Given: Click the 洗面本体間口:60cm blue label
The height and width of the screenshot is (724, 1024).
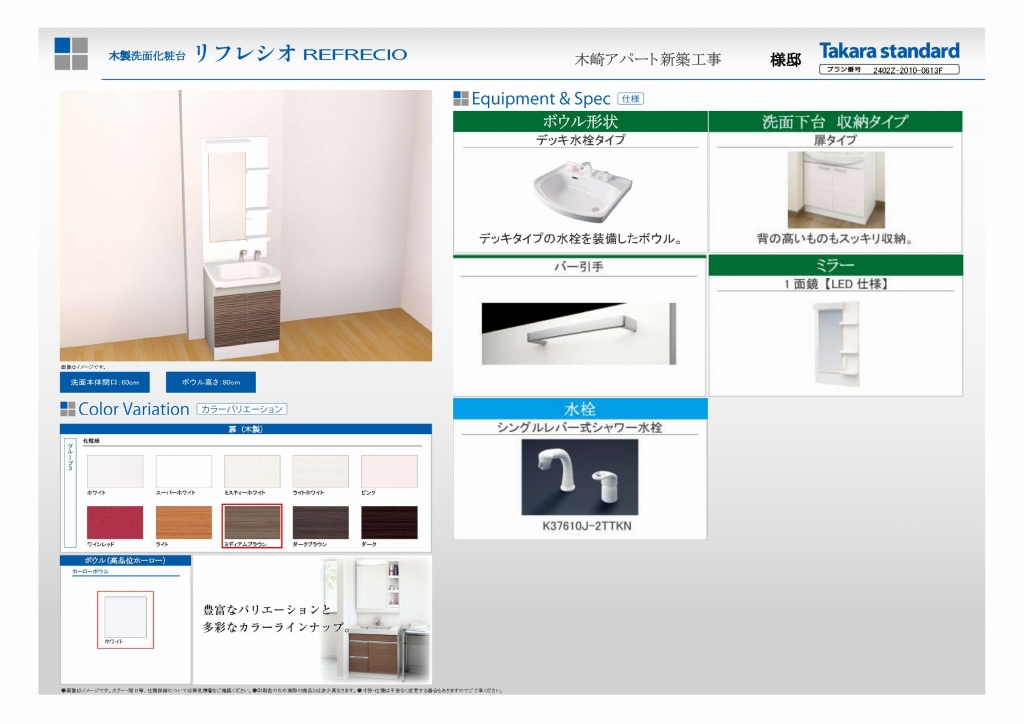Looking at the screenshot, I should pos(105,382).
